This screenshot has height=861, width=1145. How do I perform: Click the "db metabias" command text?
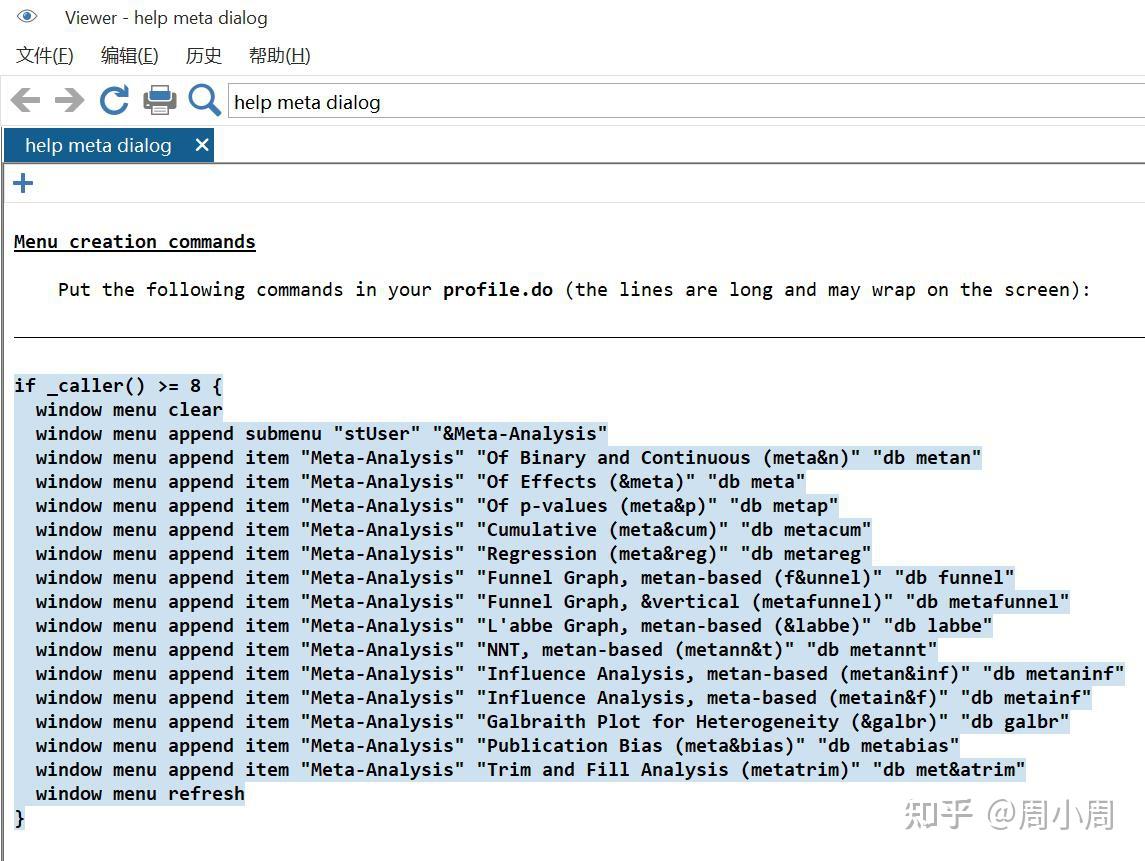[x=888, y=746]
